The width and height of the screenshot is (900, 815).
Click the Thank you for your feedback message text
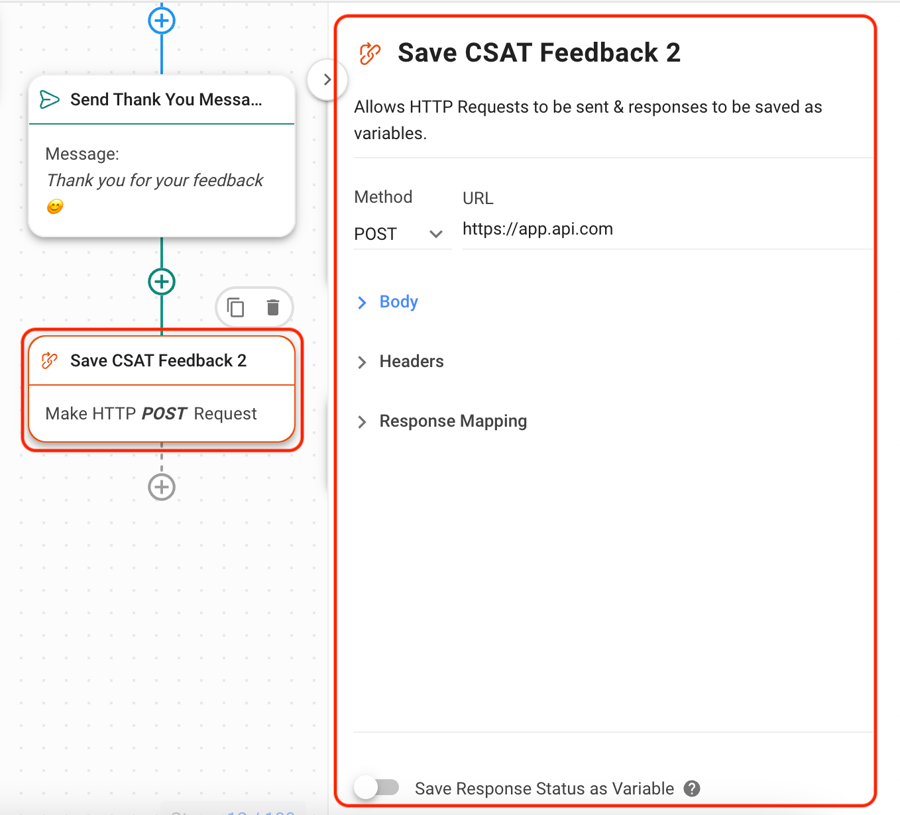(155, 181)
